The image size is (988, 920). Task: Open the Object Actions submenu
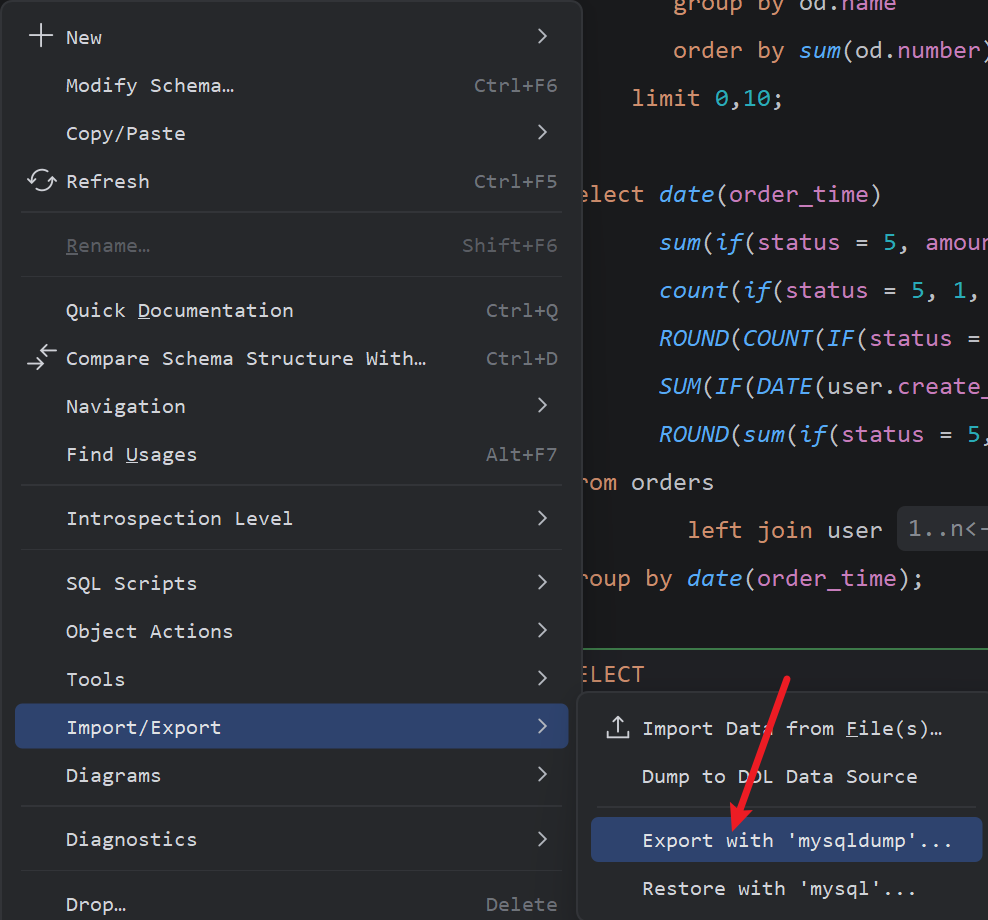pos(292,631)
